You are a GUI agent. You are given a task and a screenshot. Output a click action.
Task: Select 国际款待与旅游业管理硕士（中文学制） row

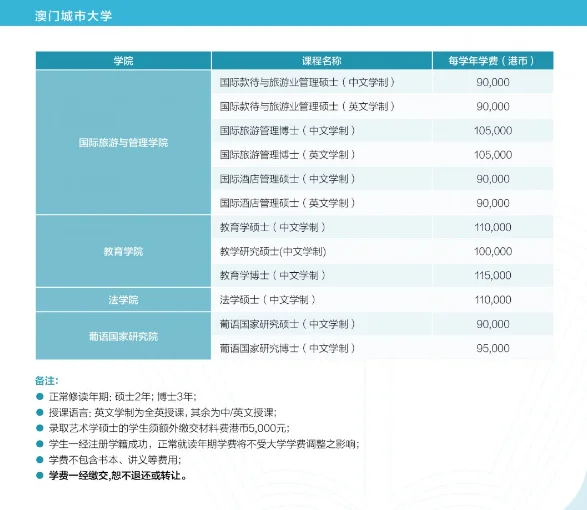pyautogui.click(x=382, y=82)
